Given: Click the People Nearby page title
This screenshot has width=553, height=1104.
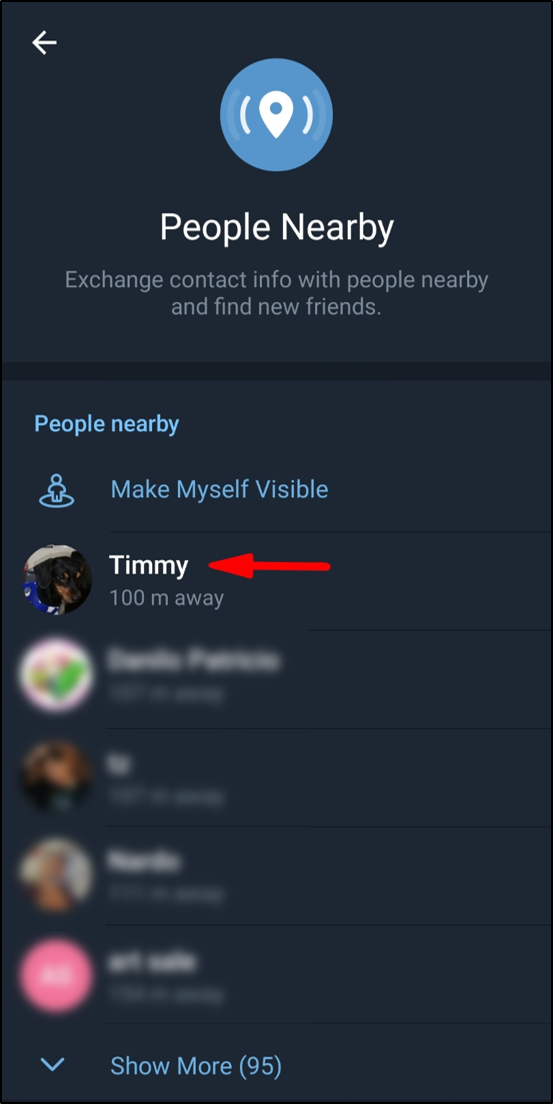Looking at the screenshot, I should click(x=276, y=228).
